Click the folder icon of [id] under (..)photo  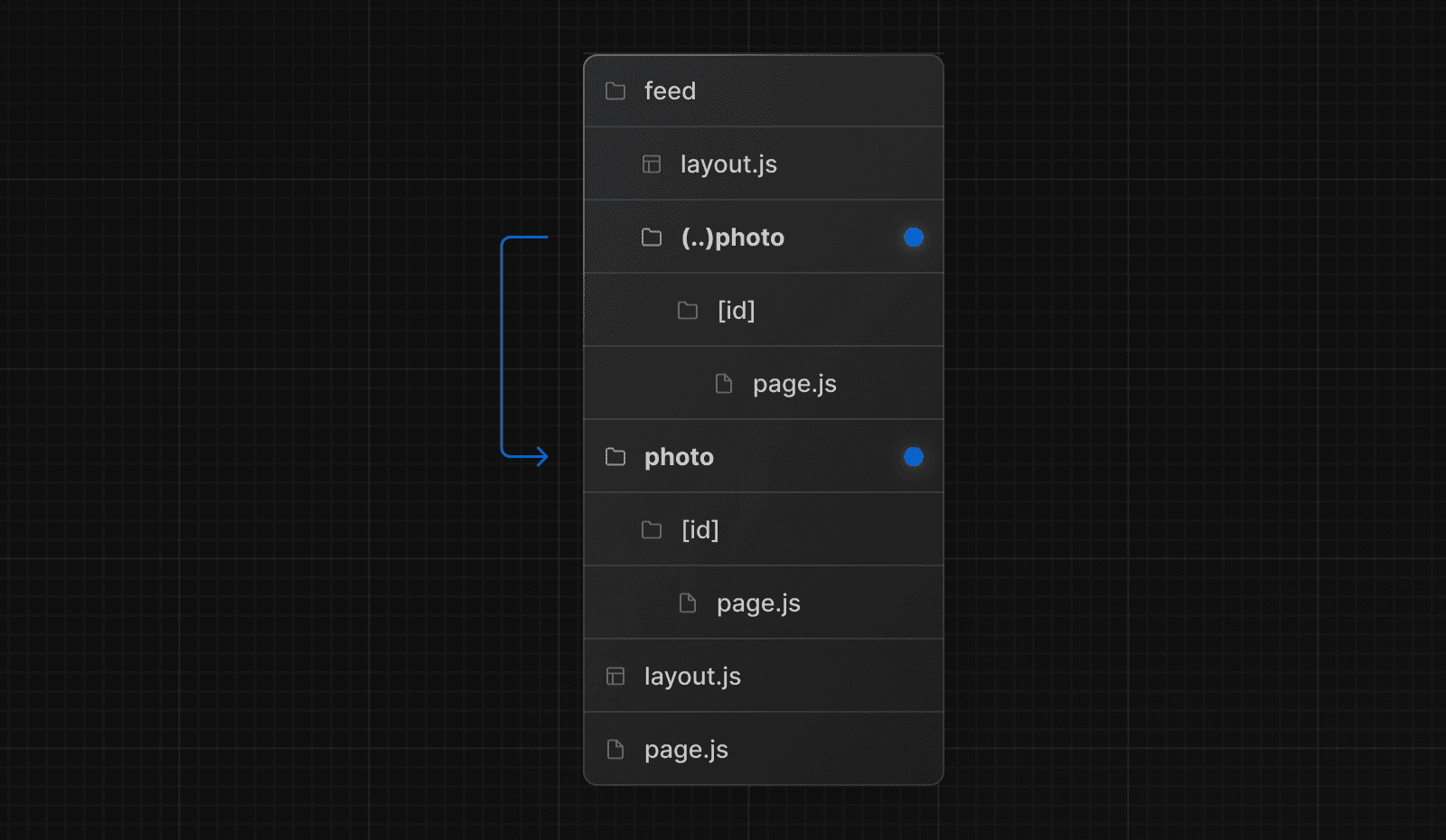click(688, 311)
